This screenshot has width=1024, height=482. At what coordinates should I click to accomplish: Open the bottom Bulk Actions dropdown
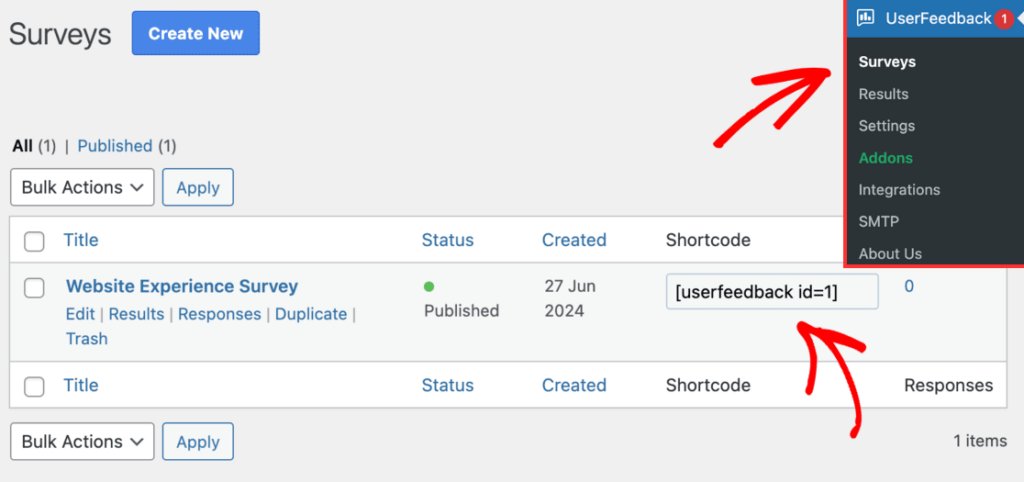[82, 442]
